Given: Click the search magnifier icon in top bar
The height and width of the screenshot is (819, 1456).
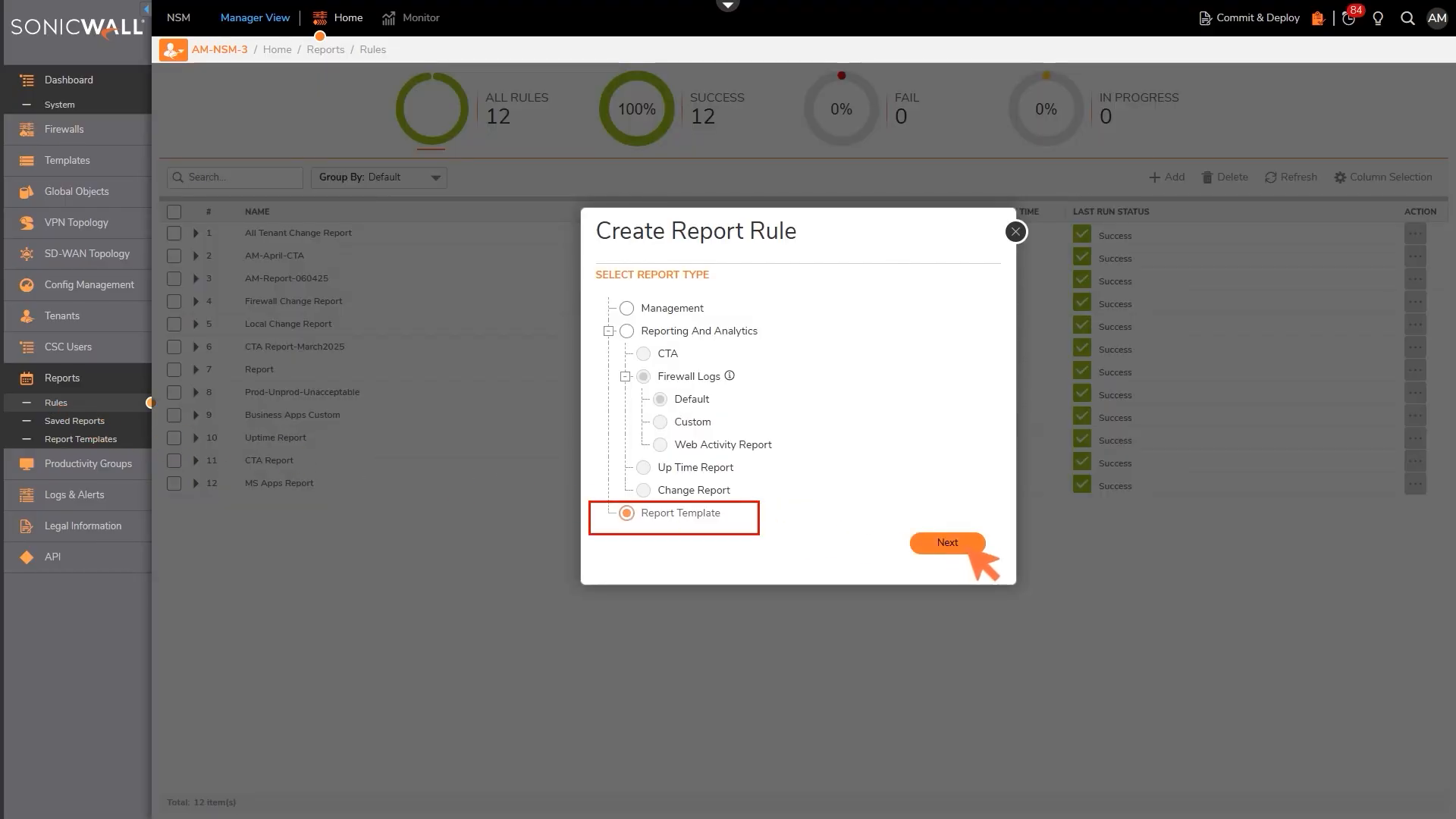Looking at the screenshot, I should tap(1407, 18).
